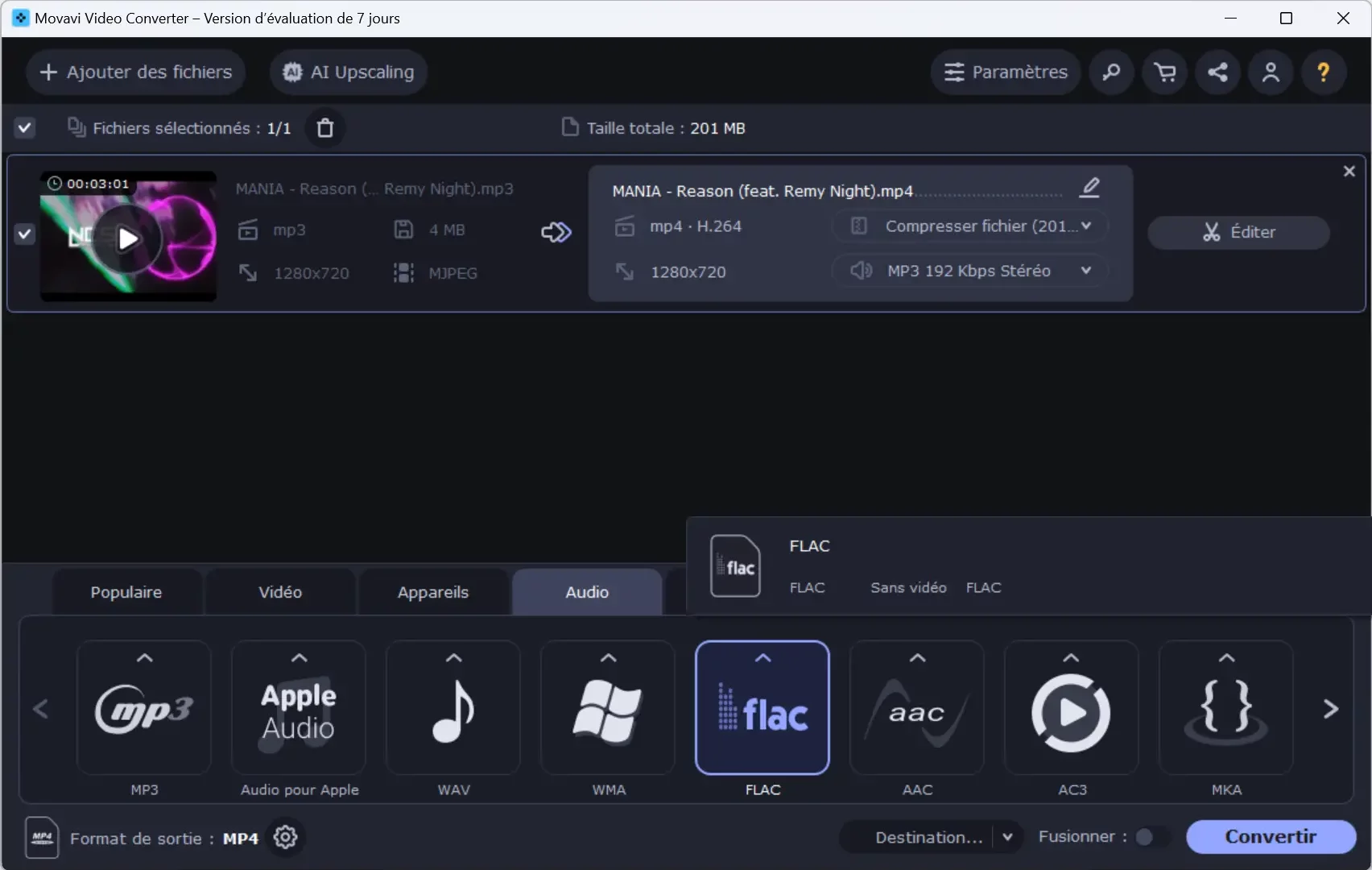The height and width of the screenshot is (870, 1372).
Task: Select the MP3 format icon
Action: pyautogui.click(x=144, y=707)
